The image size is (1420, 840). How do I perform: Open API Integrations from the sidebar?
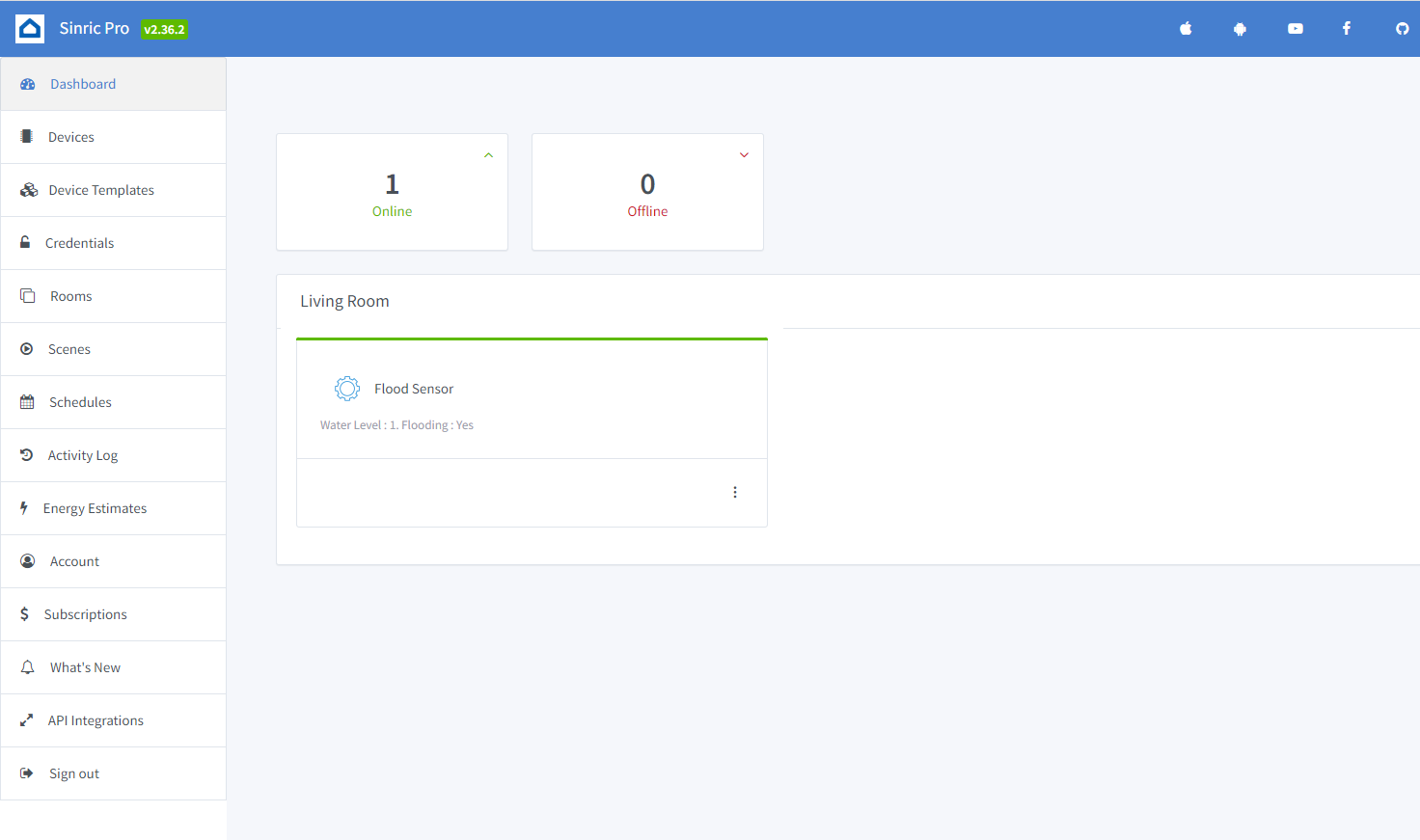(x=96, y=720)
